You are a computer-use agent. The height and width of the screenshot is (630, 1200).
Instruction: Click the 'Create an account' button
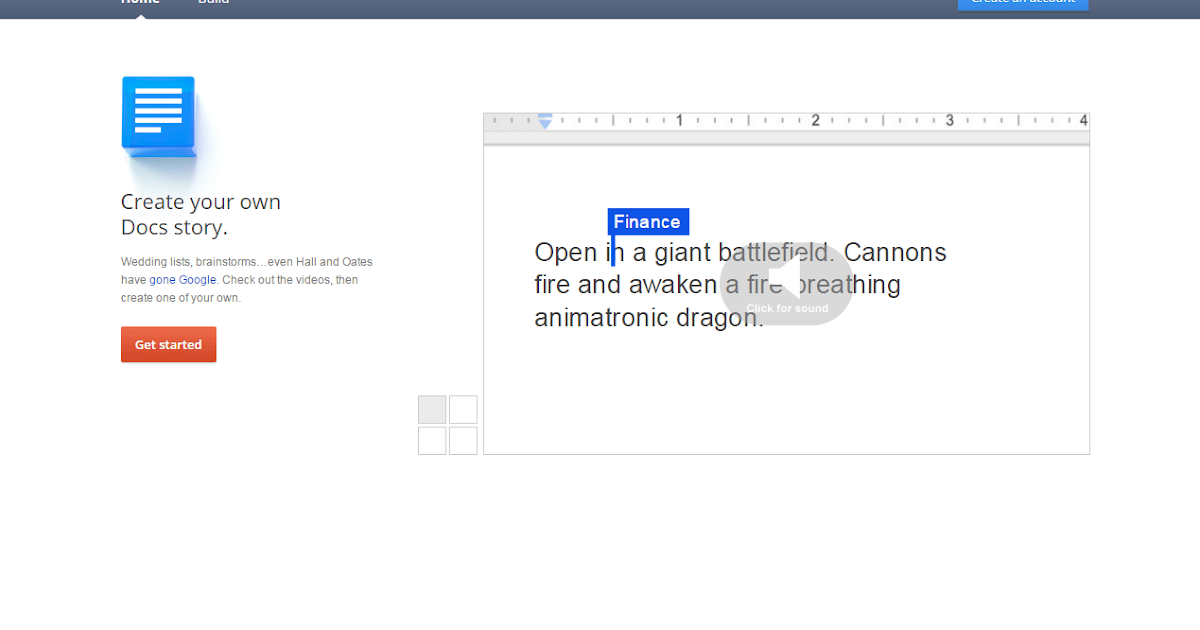pos(1022,4)
